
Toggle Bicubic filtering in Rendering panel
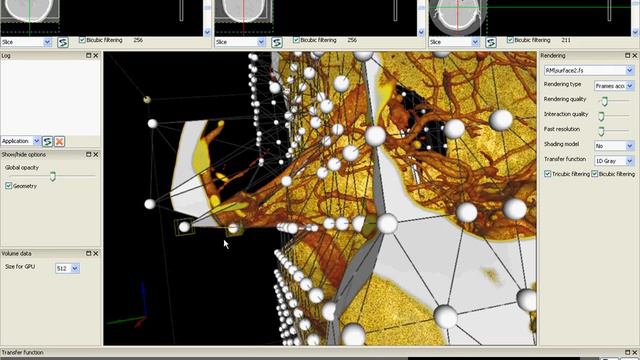(595, 174)
